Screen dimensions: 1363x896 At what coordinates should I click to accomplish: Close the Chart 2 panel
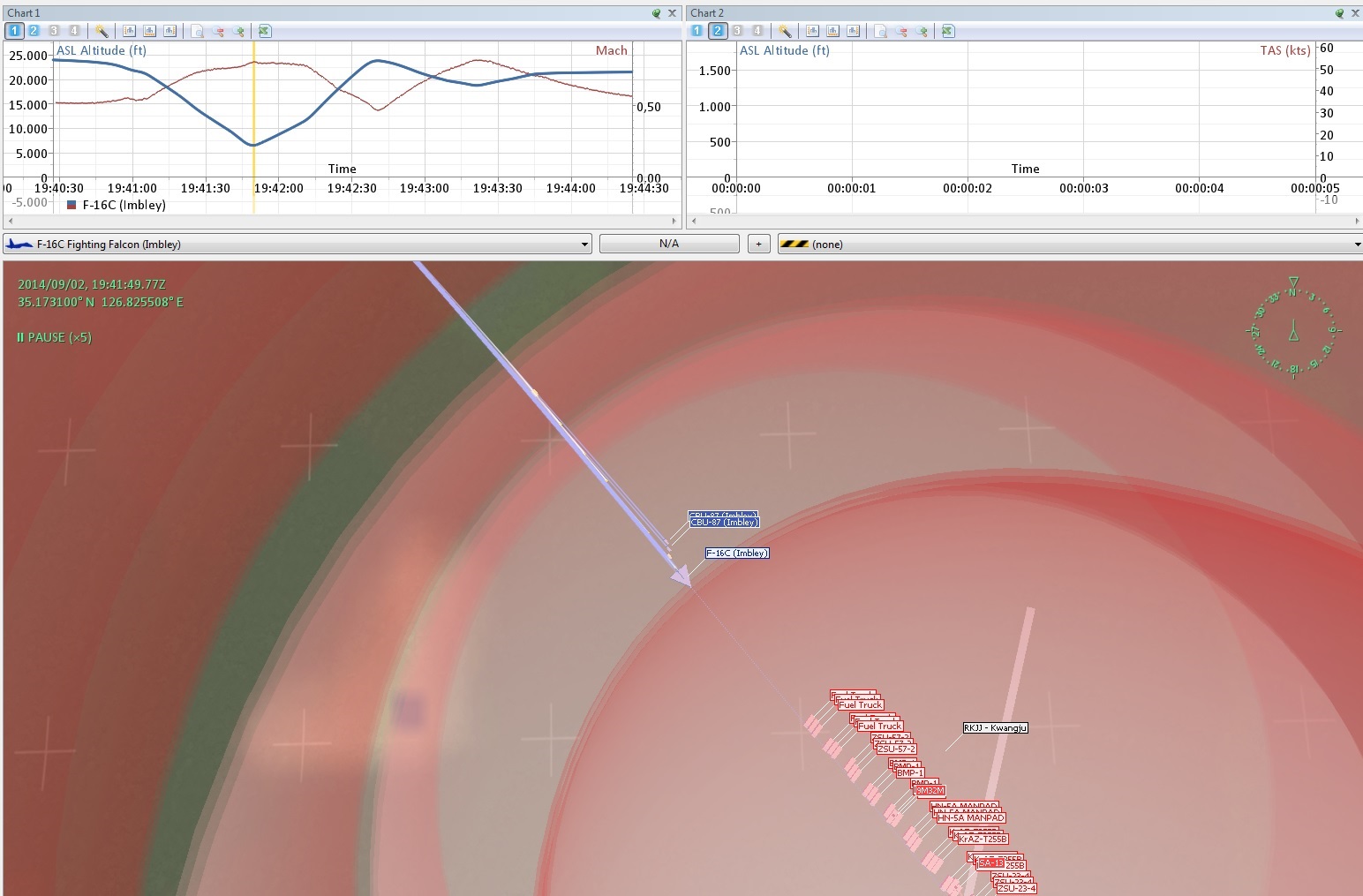click(x=1355, y=13)
